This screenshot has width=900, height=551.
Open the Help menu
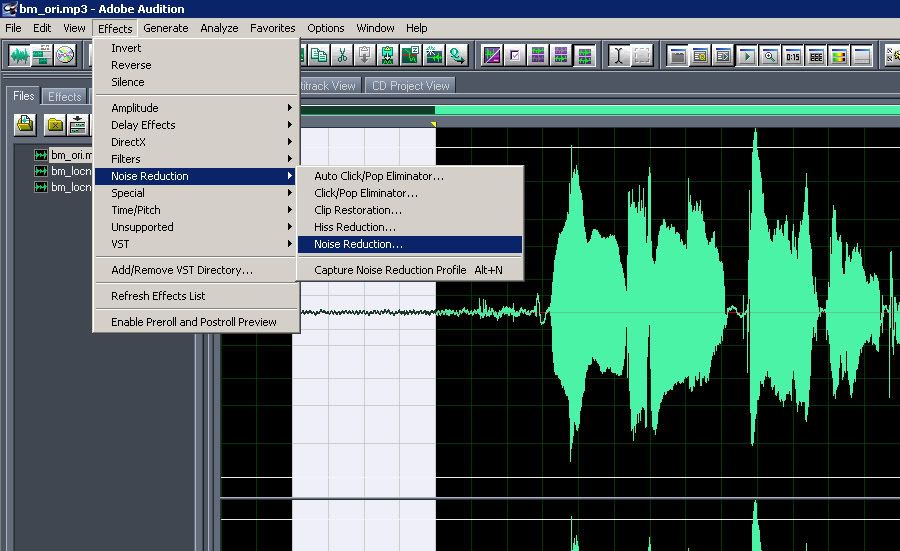point(417,28)
